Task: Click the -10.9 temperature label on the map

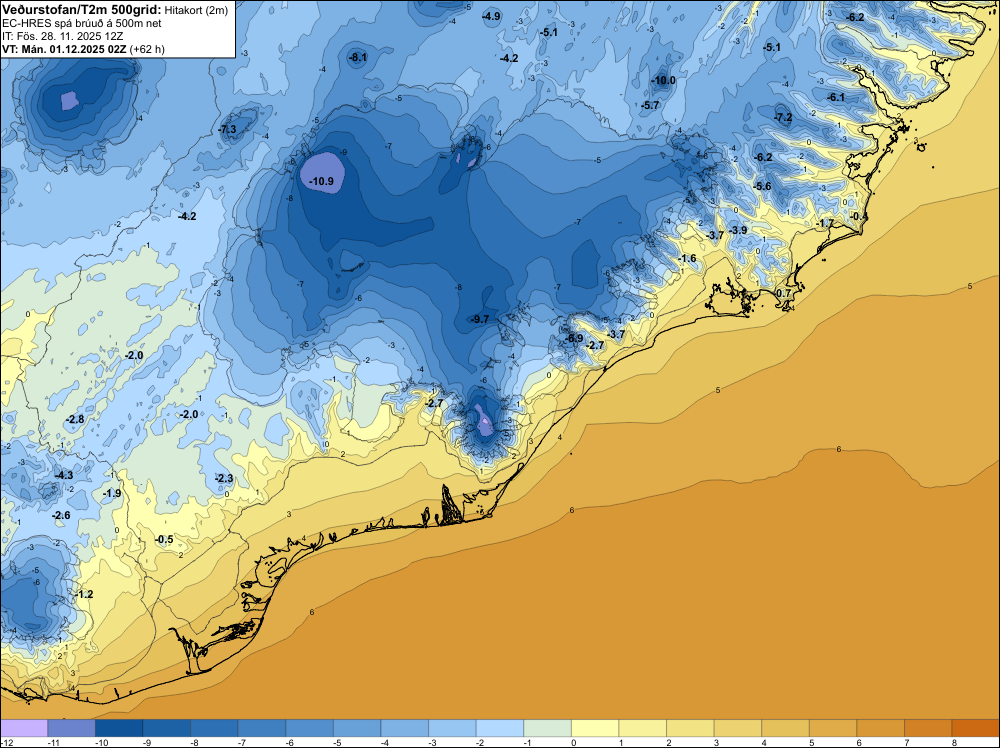Action: point(321,181)
